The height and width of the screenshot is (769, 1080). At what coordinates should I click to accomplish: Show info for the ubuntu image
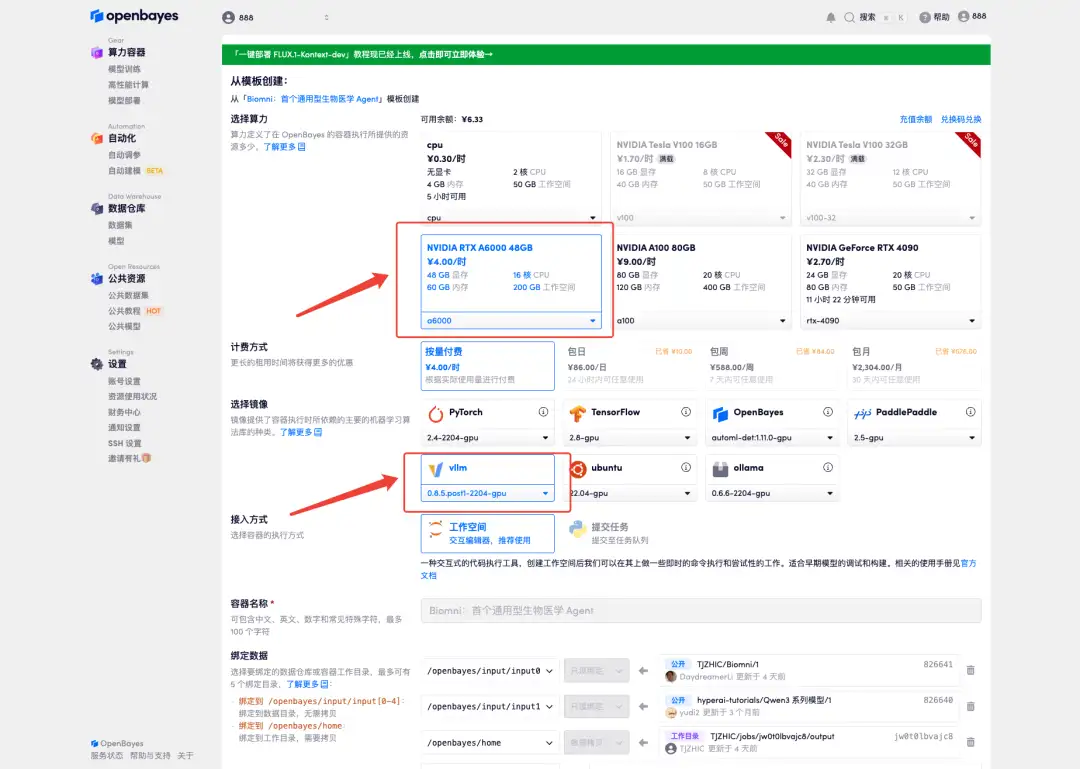coord(686,467)
